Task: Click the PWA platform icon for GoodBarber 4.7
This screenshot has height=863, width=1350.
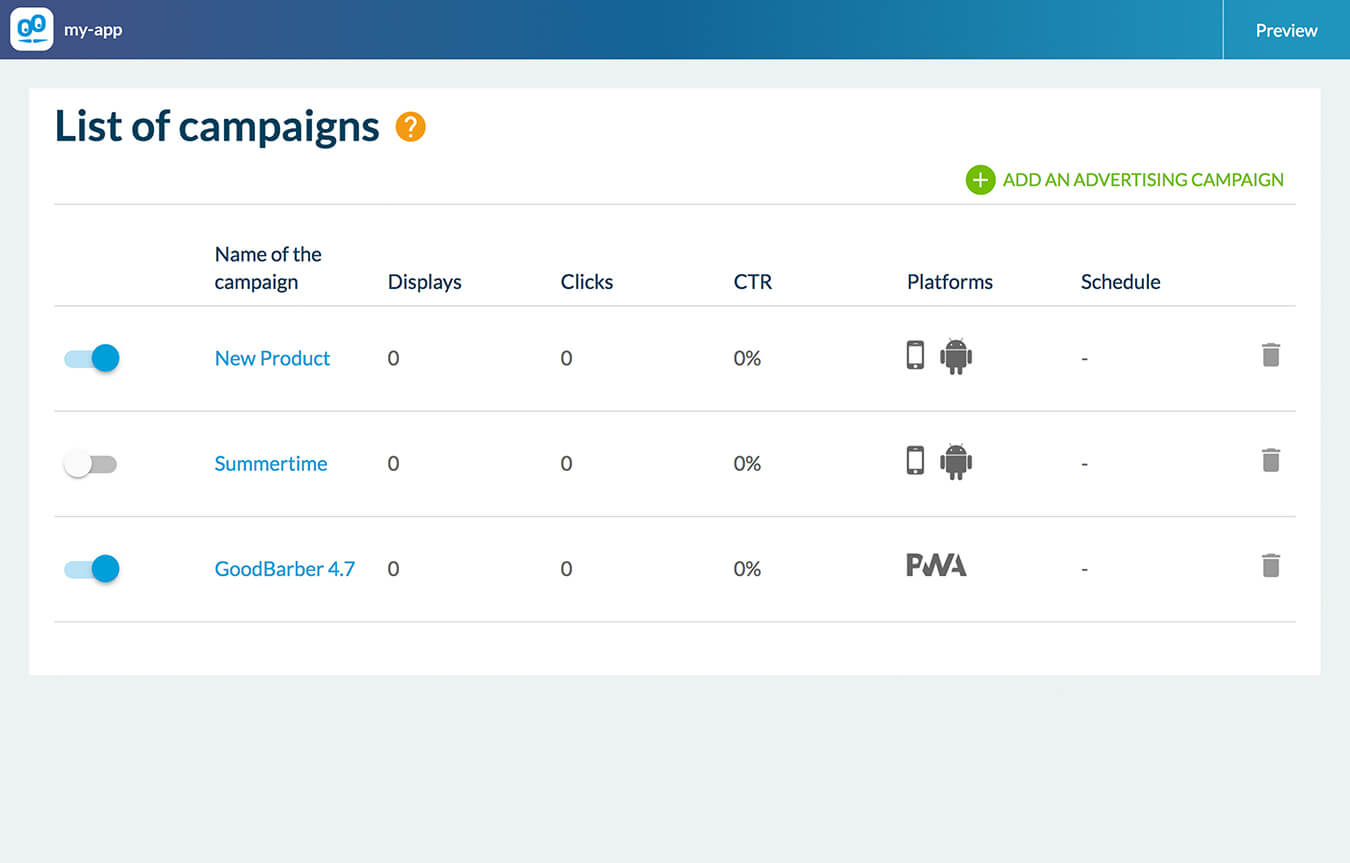Action: pos(936,566)
